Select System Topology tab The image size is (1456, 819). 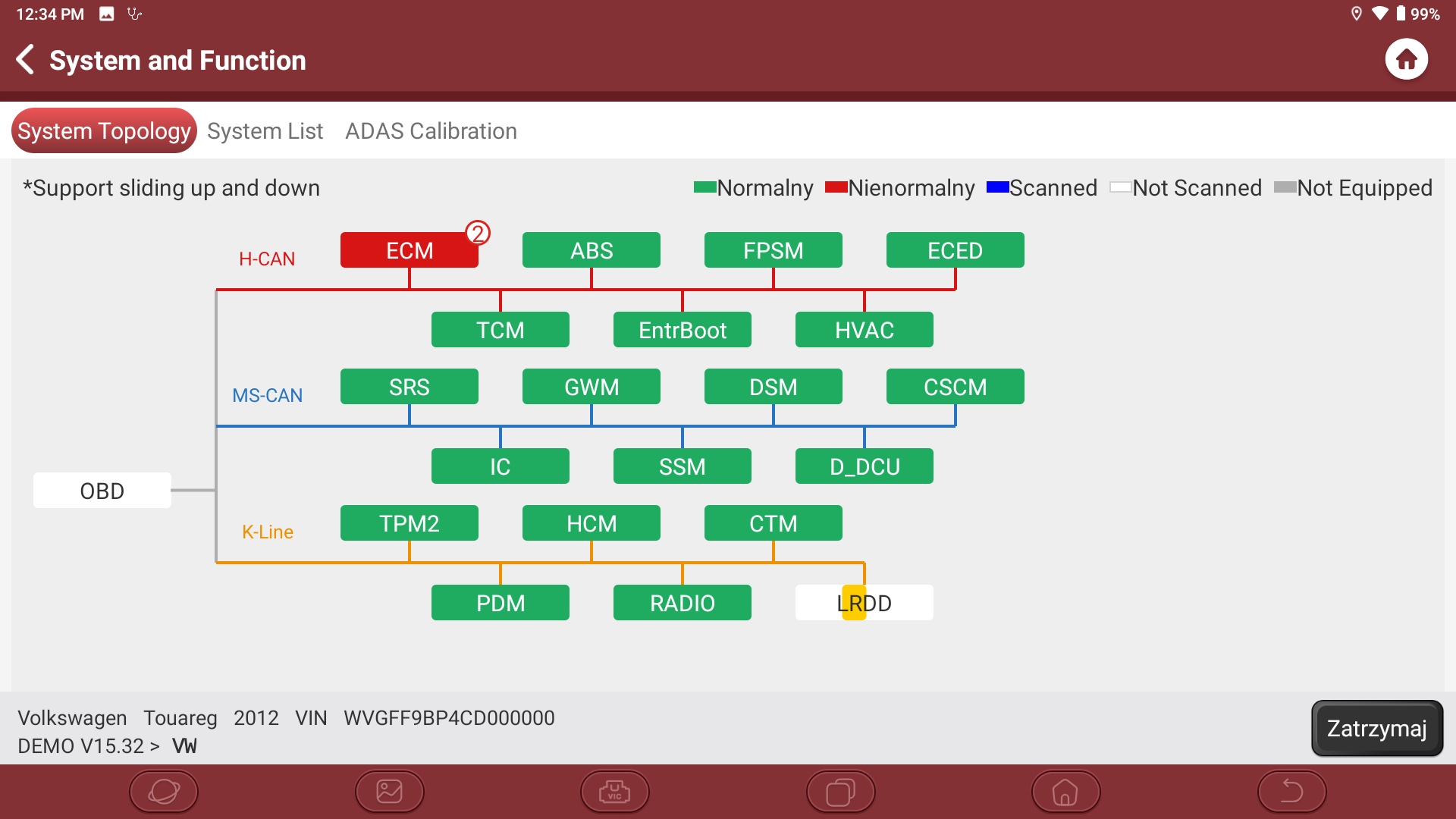tap(104, 131)
